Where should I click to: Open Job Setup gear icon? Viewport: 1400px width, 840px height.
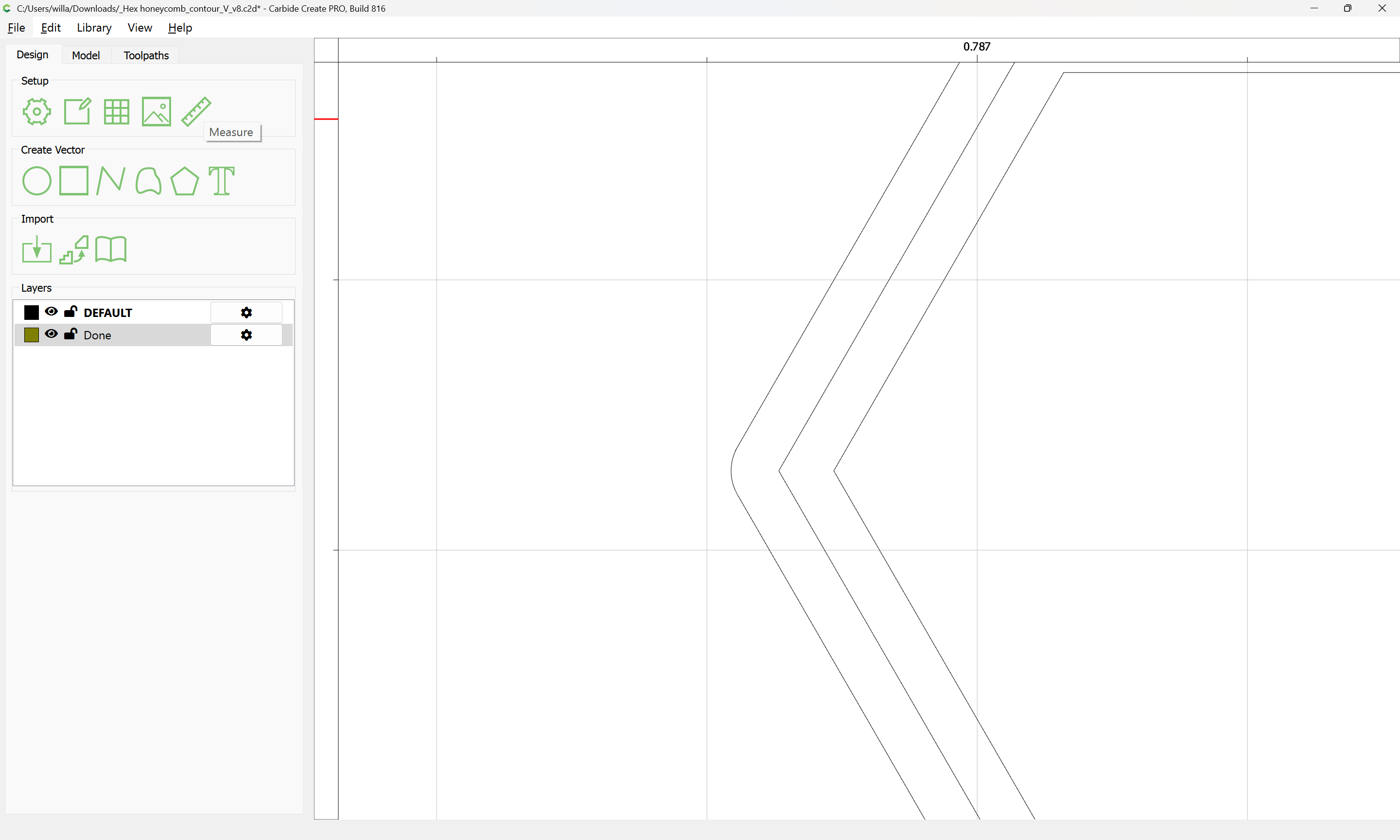(x=37, y=111)
